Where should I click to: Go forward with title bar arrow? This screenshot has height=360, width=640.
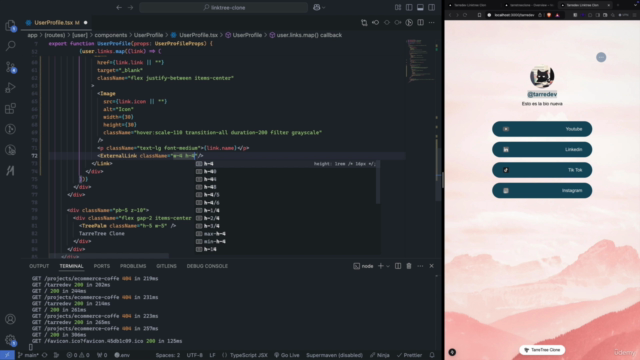[131, 7]
